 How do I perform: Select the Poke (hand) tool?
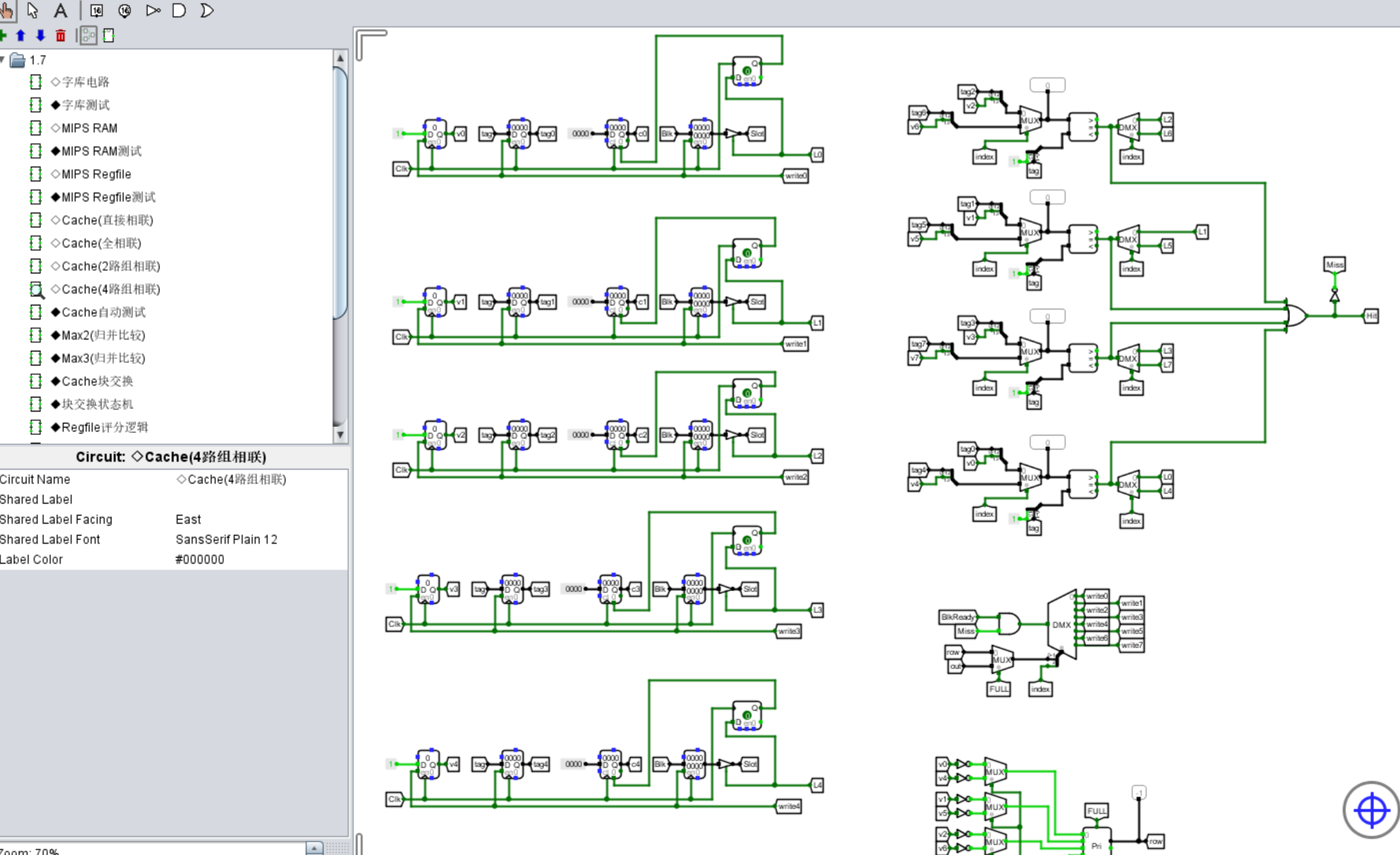(7, 10)
